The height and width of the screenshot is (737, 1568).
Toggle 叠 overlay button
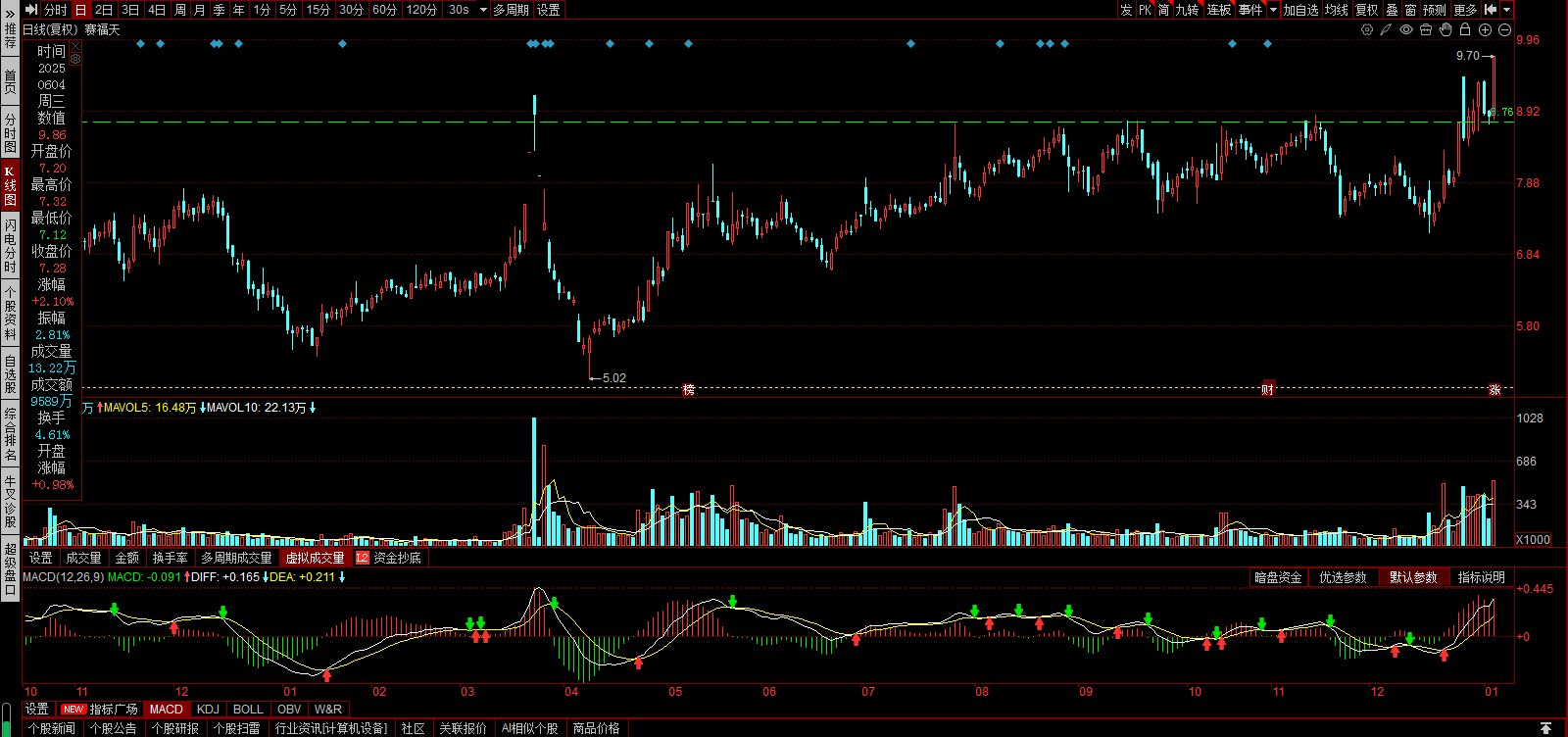click(x=1392, y=10)
